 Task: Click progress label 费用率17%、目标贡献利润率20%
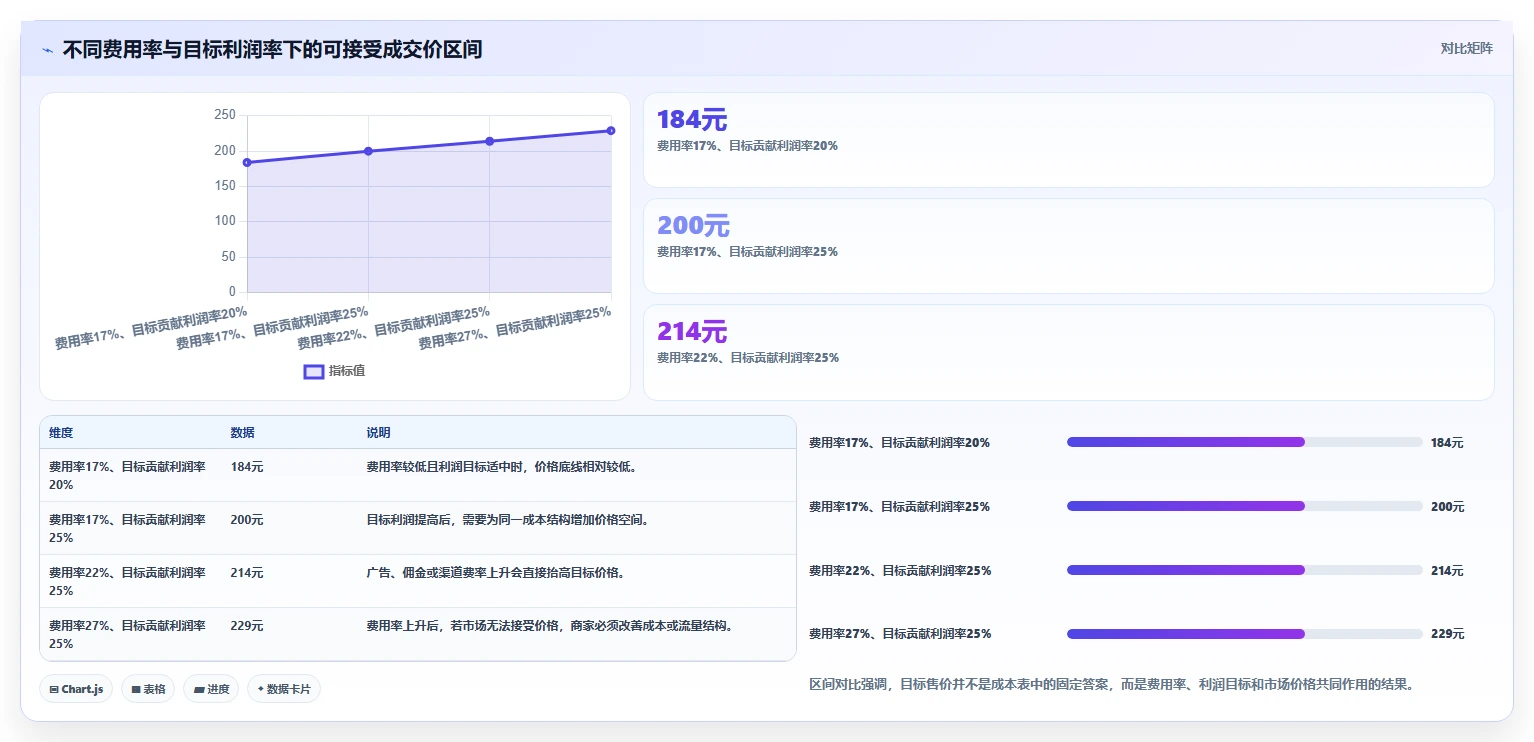coord(899,442)
